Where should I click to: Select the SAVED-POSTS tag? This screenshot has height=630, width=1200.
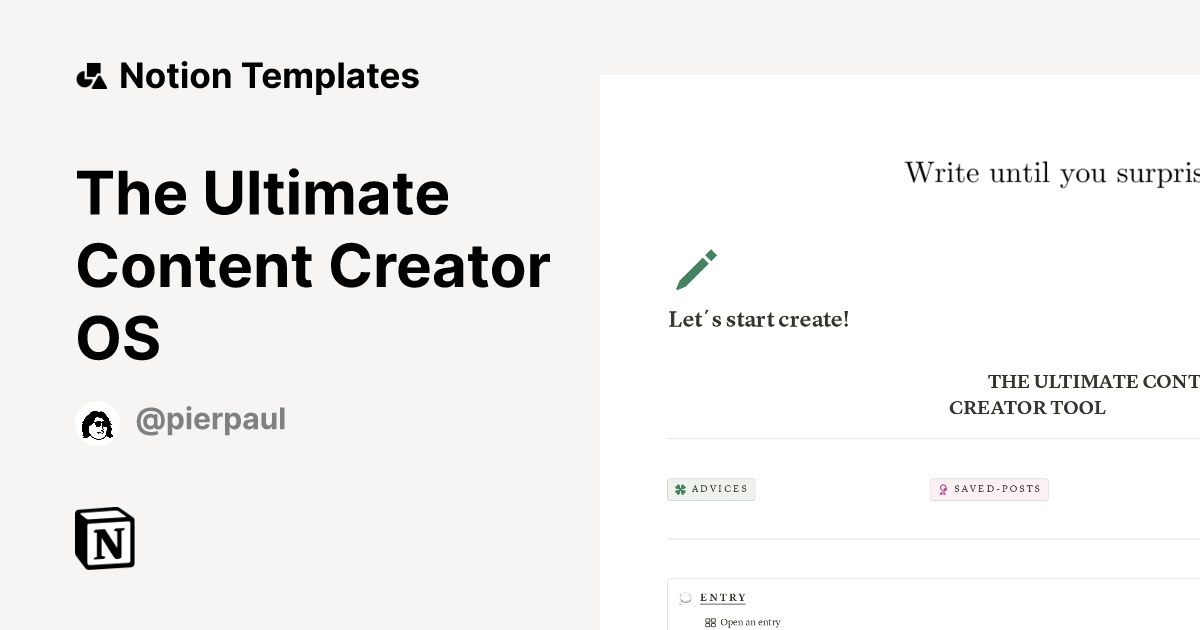tap(989, 489)
